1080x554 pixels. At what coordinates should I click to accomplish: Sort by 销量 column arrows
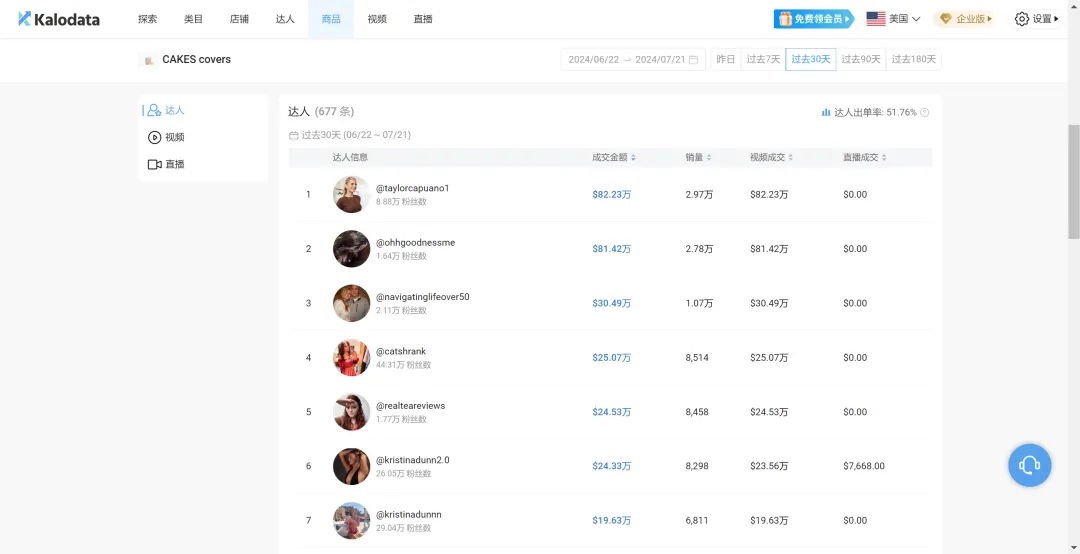709,158
